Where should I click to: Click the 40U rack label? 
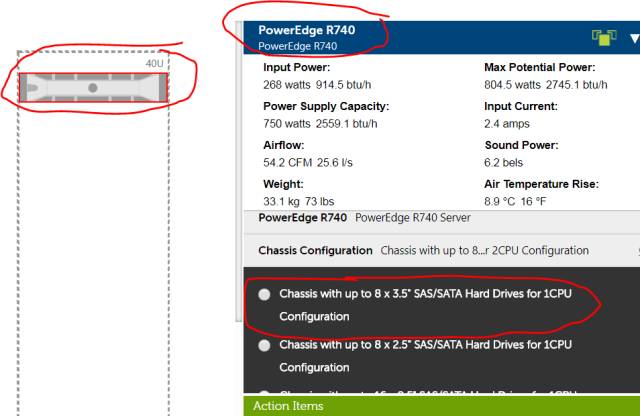(x=154, y=63)
